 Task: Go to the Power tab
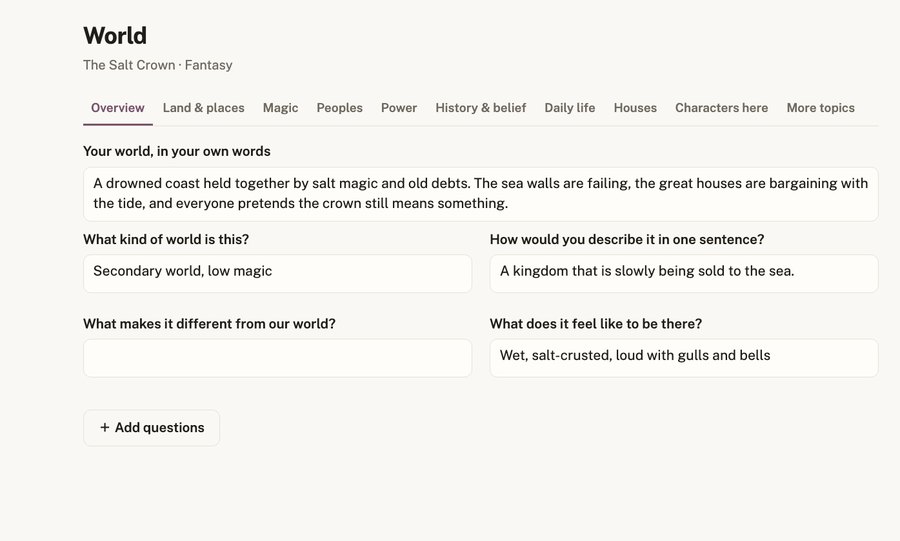click(399, 108)
